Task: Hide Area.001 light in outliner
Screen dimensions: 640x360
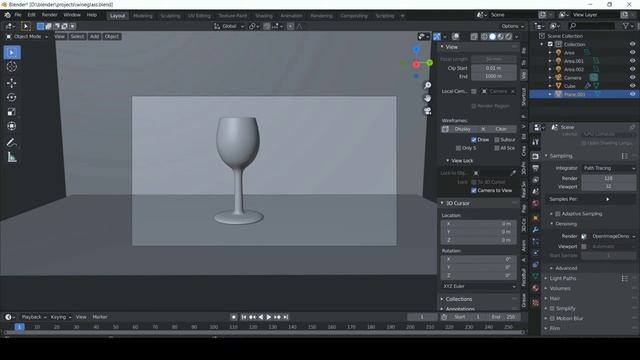Action: (x=632, y=61)
